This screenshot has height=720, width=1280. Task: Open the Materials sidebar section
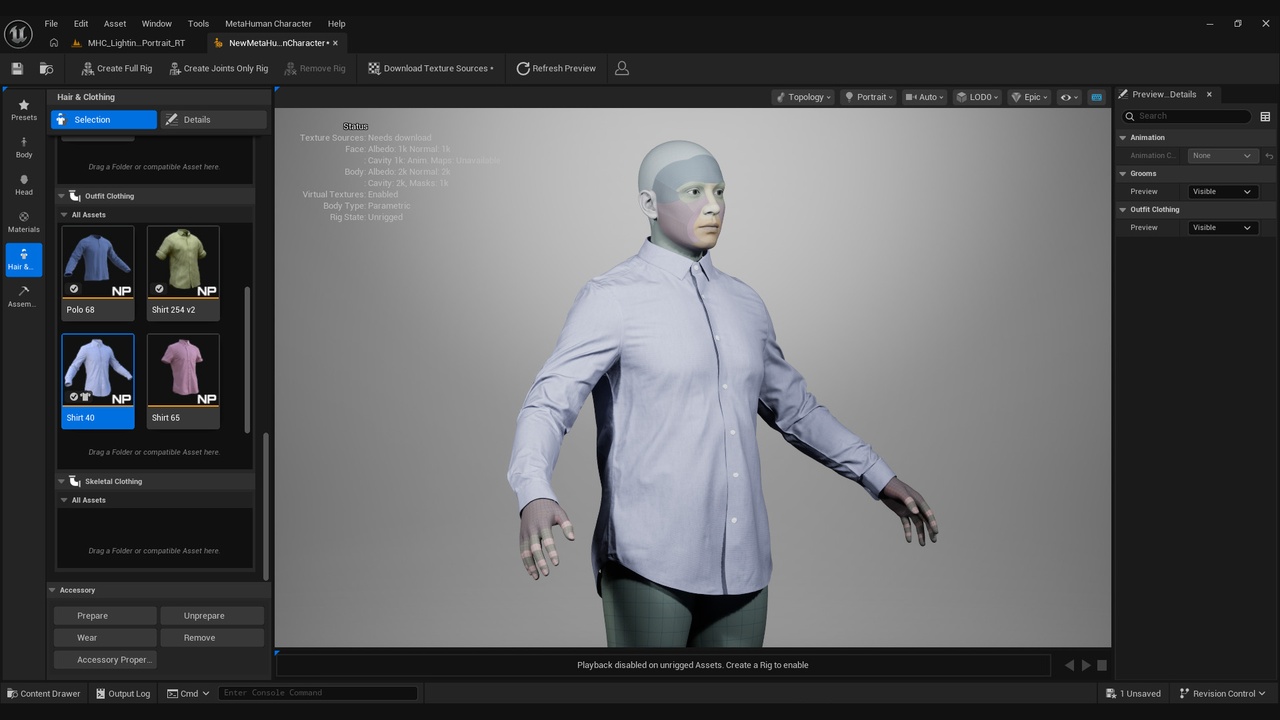click(x=24, y=222)
